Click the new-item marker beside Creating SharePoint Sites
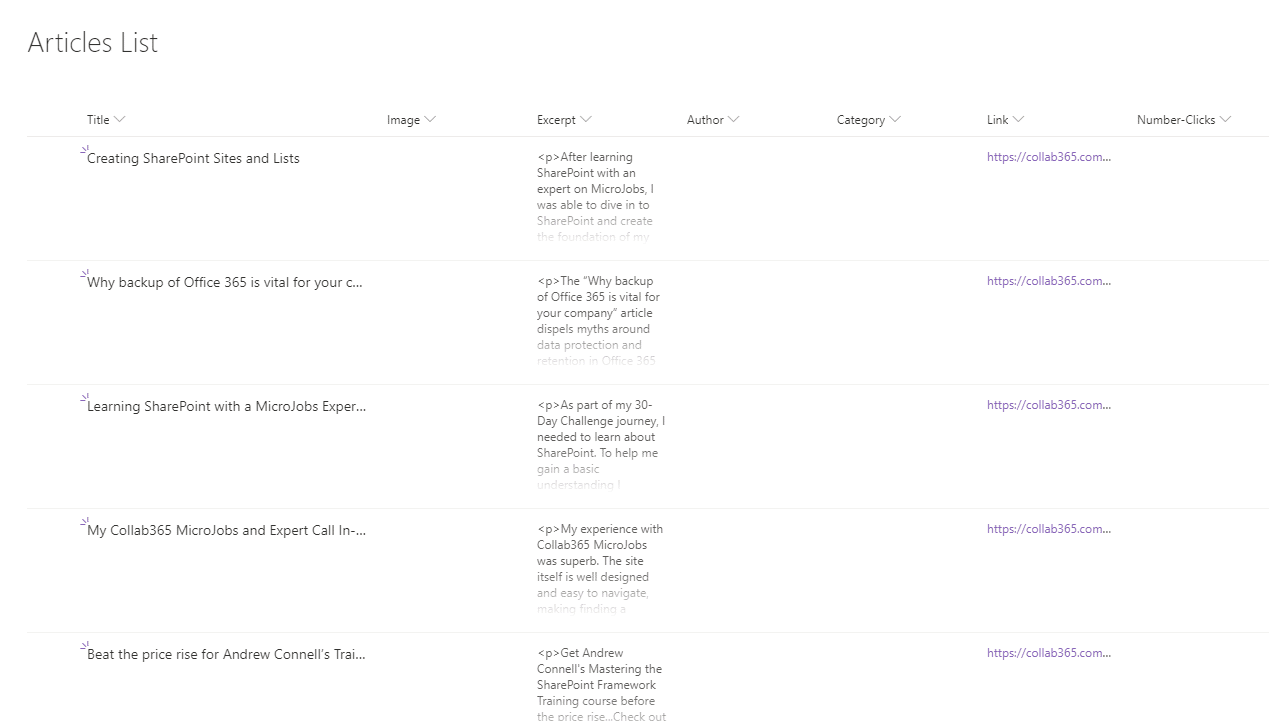This screenshot has height=721, width=1269. [x=84, y=150]
